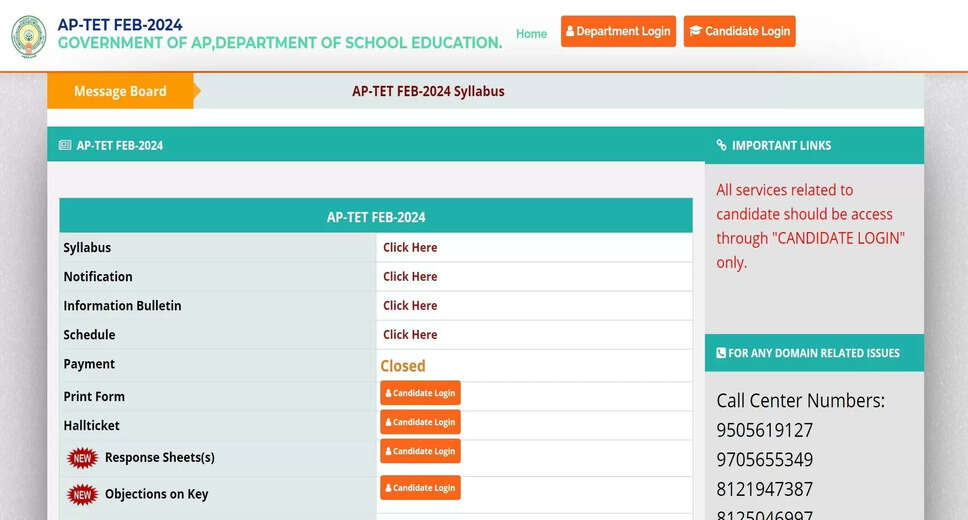Click the link icon beside Important Links
The width and height of the screenshot is (968, 520).
click(x=721, y=145)
